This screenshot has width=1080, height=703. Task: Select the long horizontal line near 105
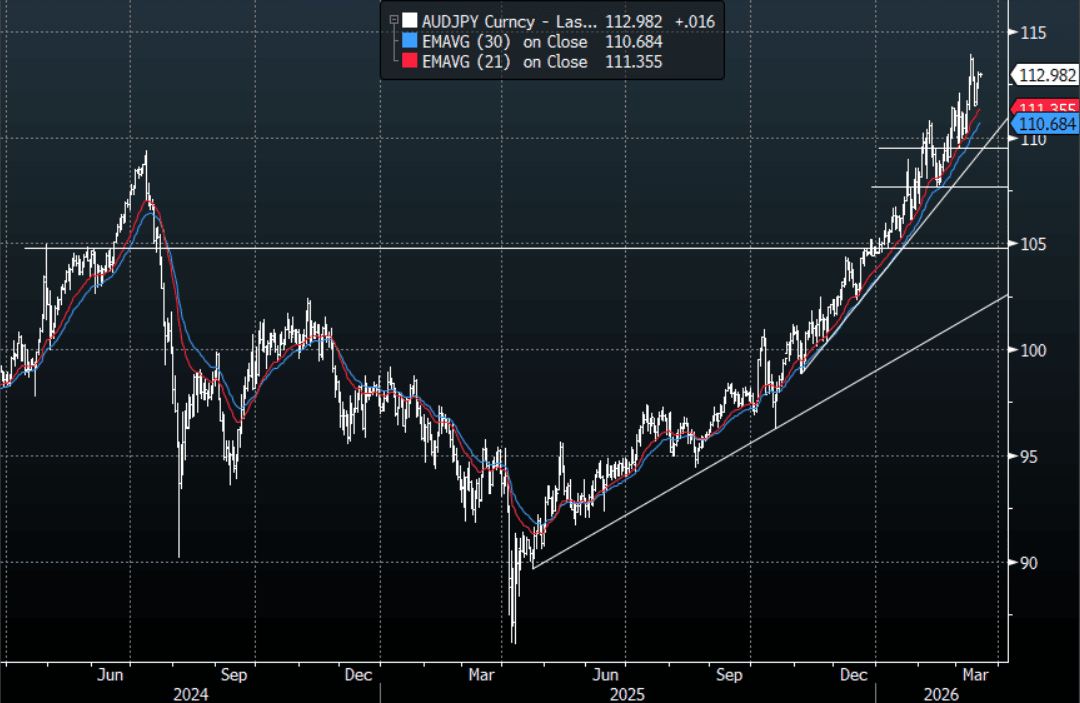[x=400, y=247]
